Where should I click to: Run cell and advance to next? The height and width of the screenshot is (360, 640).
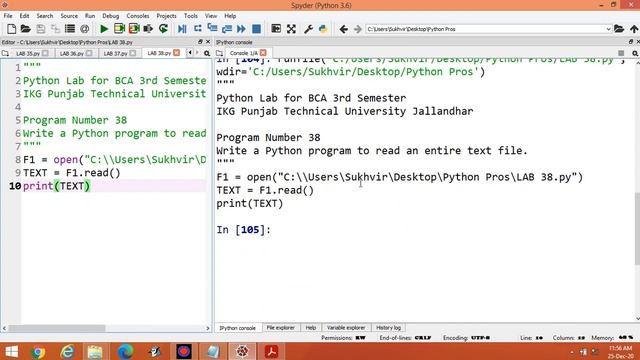click(134, 29)
